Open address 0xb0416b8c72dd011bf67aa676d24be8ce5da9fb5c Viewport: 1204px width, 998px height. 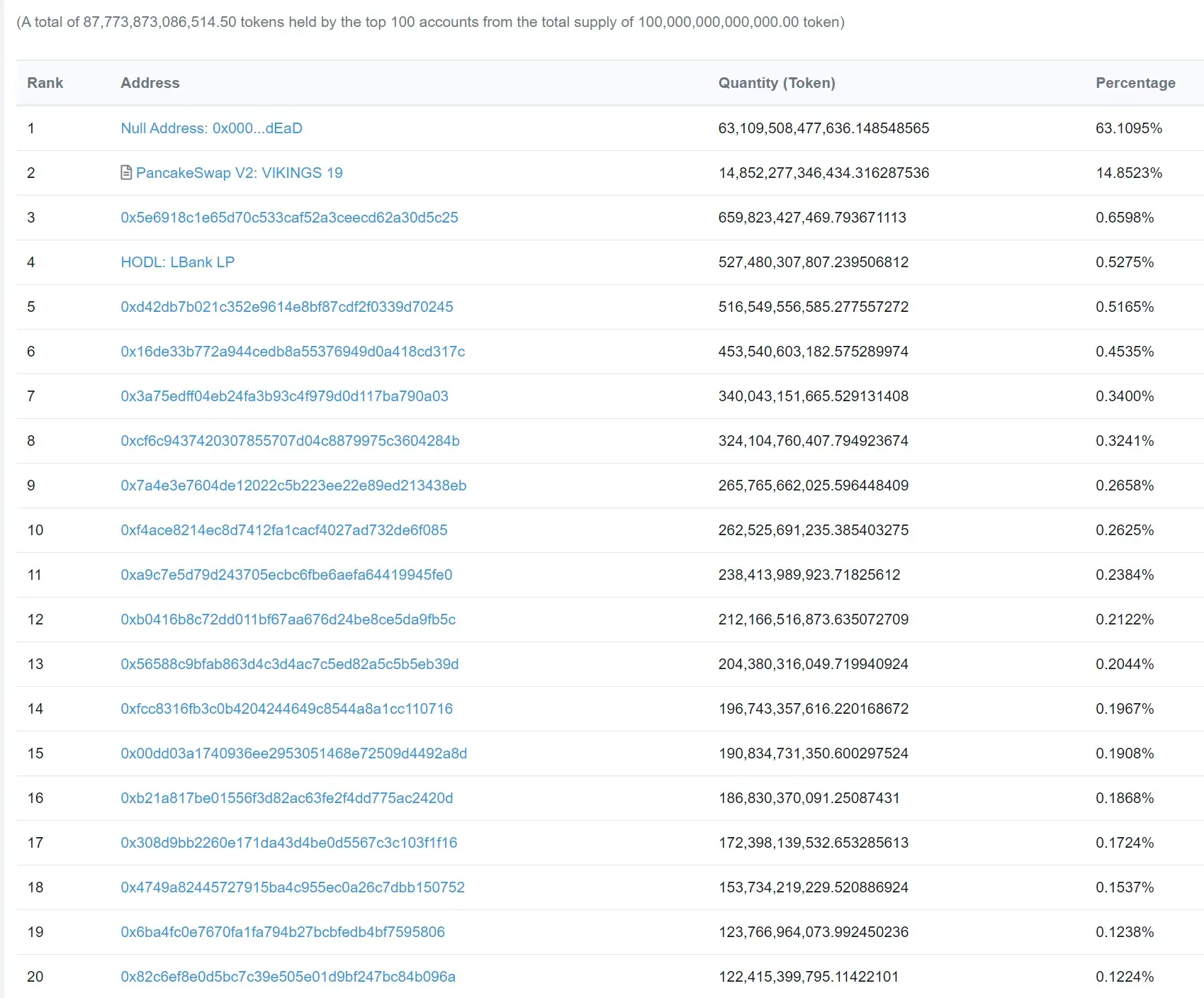click(288, 619)
